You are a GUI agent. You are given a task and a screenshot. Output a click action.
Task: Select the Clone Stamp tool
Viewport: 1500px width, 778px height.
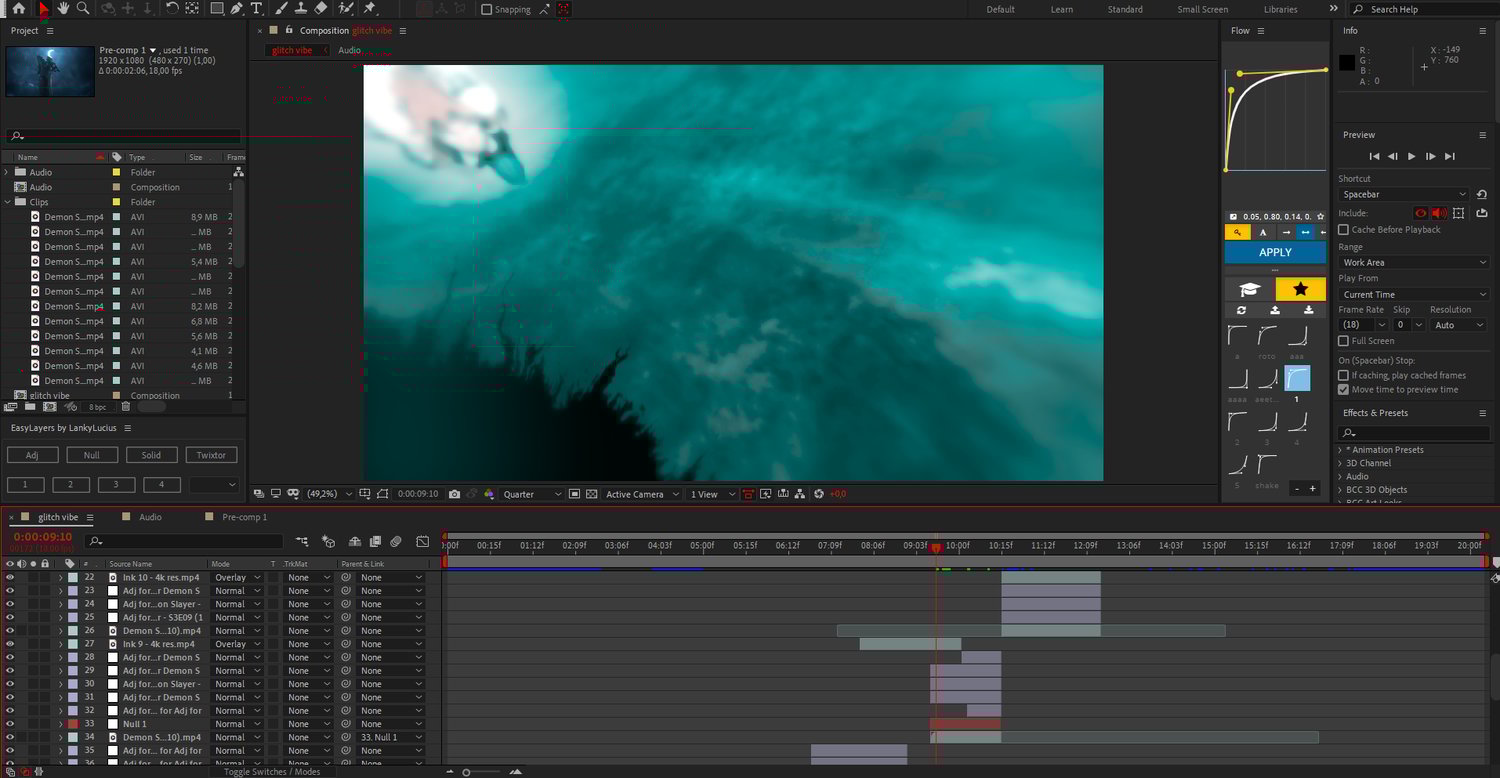(300, 9)
